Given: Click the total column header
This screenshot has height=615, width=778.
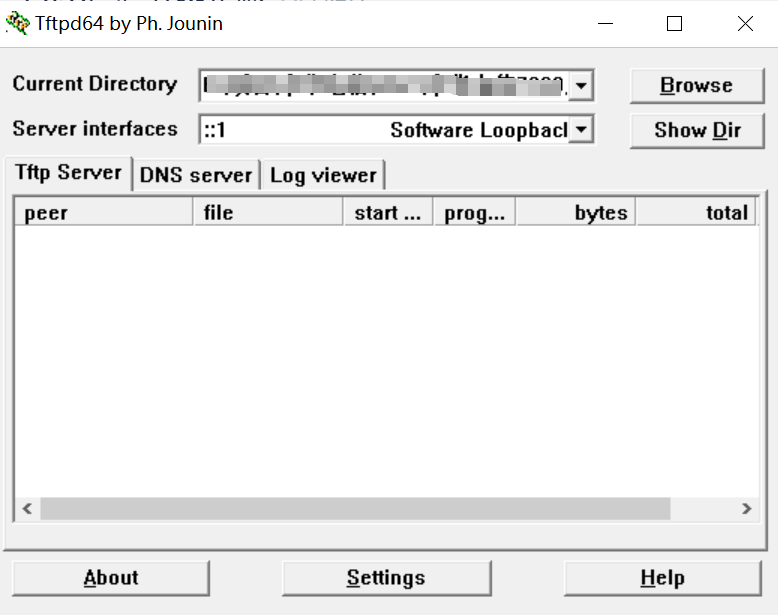Looking at the screenshot, I should [696, 212].
